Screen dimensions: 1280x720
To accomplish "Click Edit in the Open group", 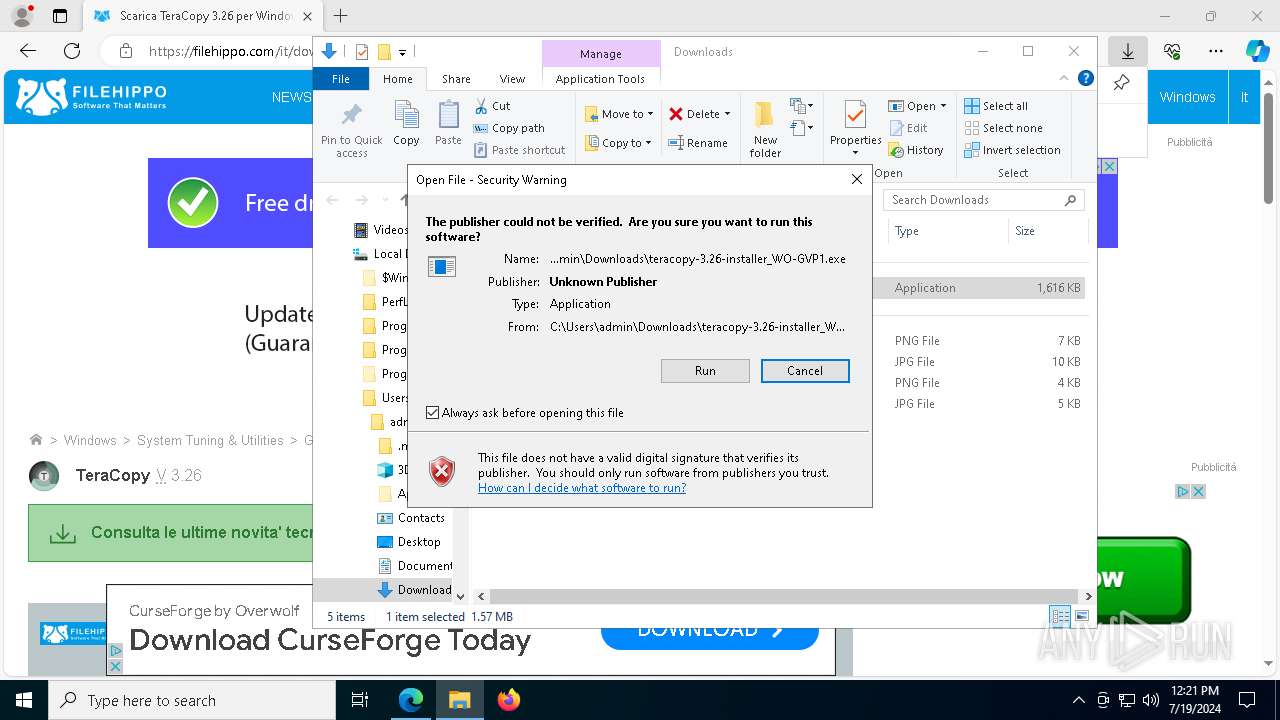I will 908,128.
